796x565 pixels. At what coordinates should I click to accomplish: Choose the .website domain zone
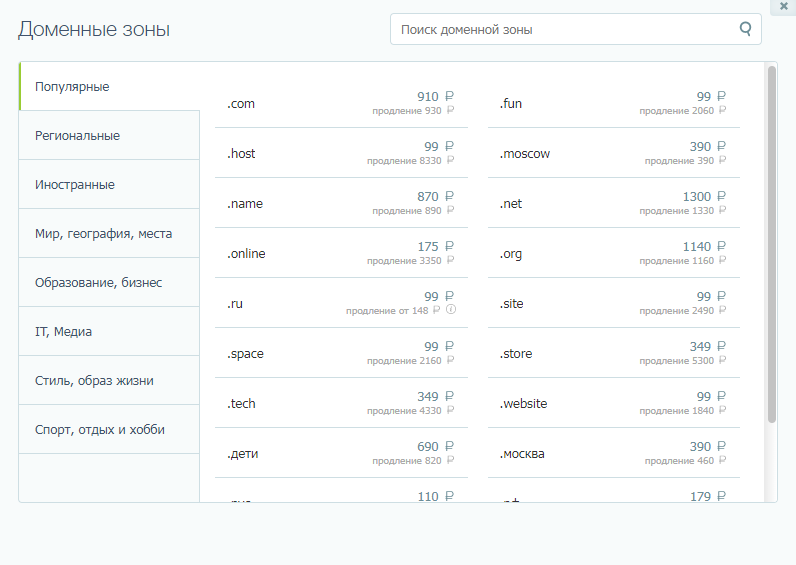(x=524, y=404)
